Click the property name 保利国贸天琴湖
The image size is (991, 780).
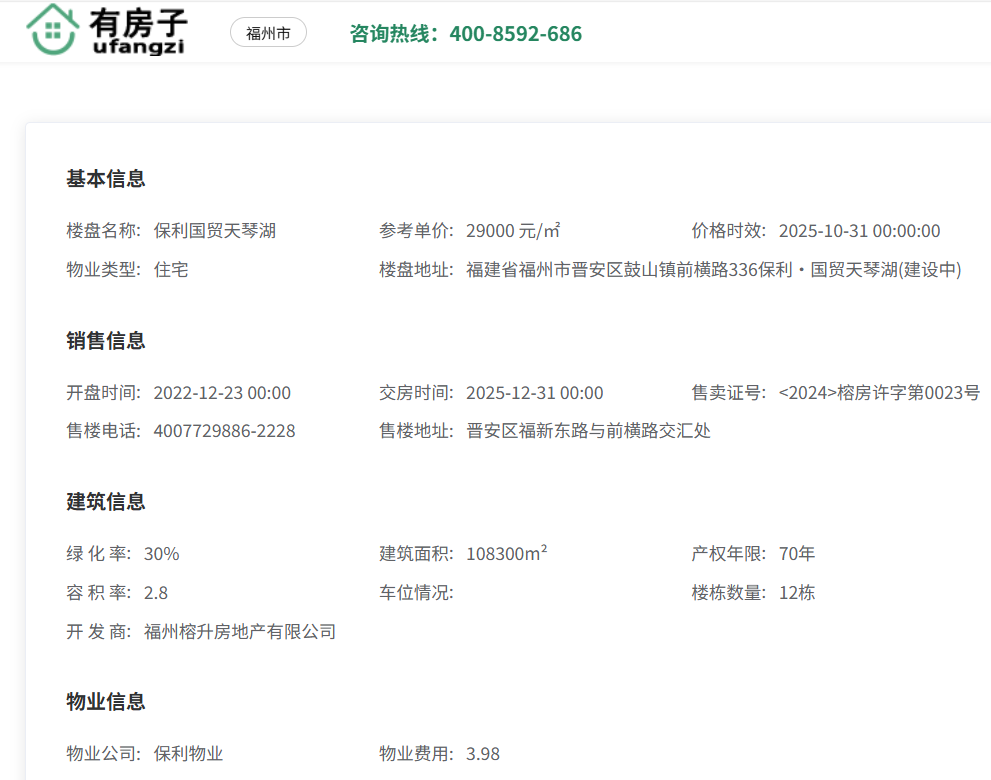tap(214, 231)
